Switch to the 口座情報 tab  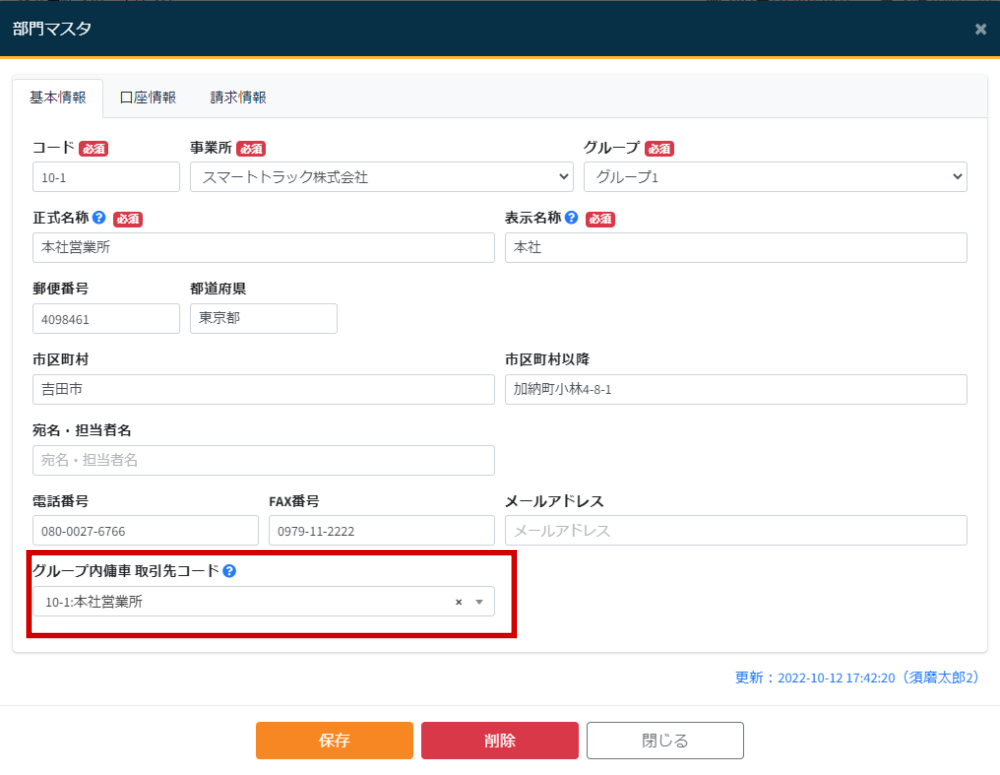point(148,97)
